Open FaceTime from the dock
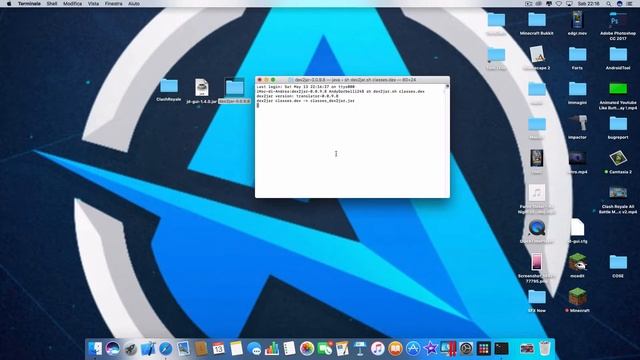 [324, 349]
